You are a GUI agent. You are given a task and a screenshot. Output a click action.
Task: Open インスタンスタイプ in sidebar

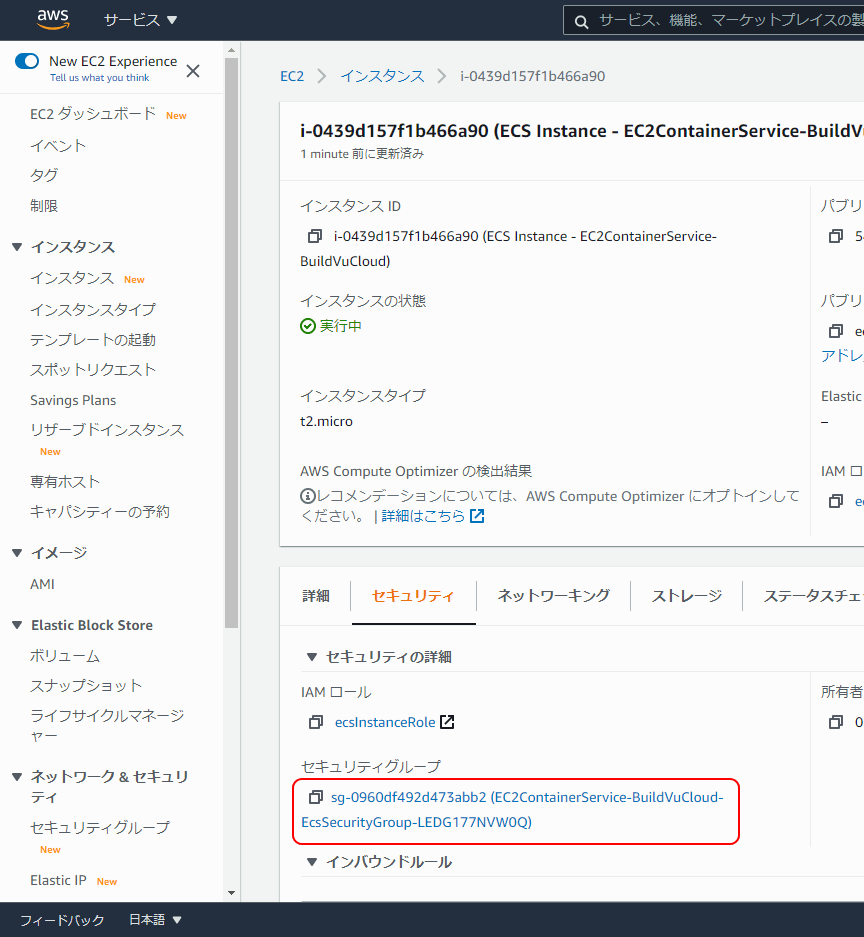tap(93, 310)
